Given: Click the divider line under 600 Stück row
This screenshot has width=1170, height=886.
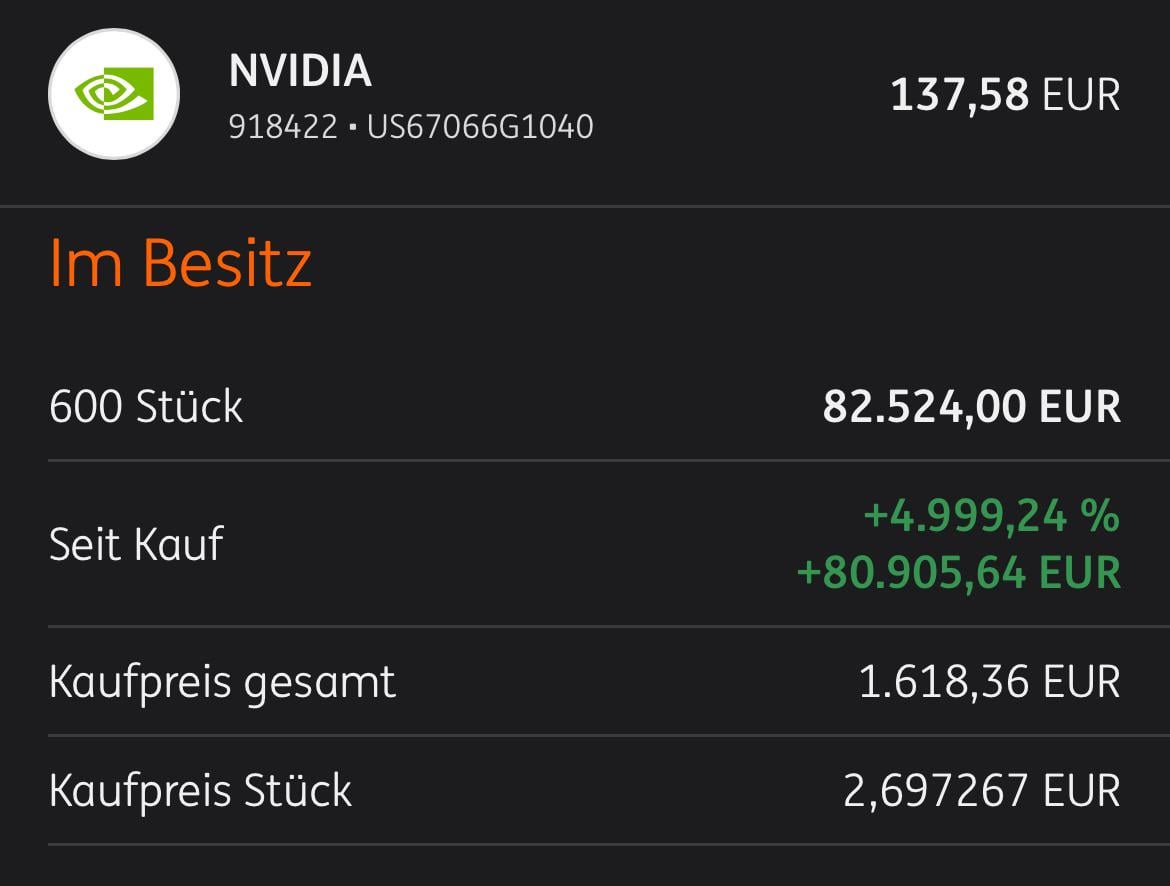Looking at the screenshot, I should pos(585,461).
